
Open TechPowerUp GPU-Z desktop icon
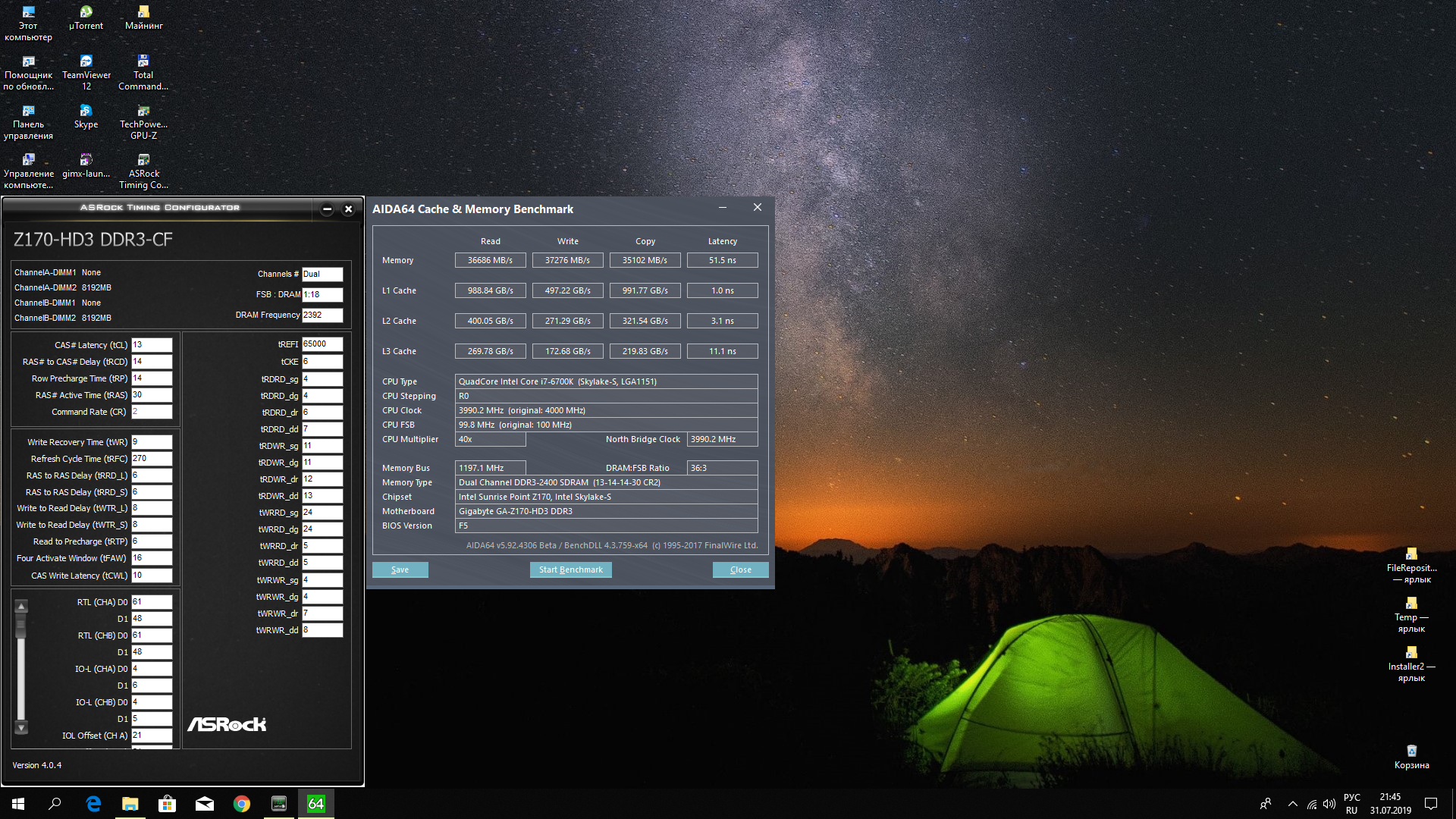tap(143, 116)
